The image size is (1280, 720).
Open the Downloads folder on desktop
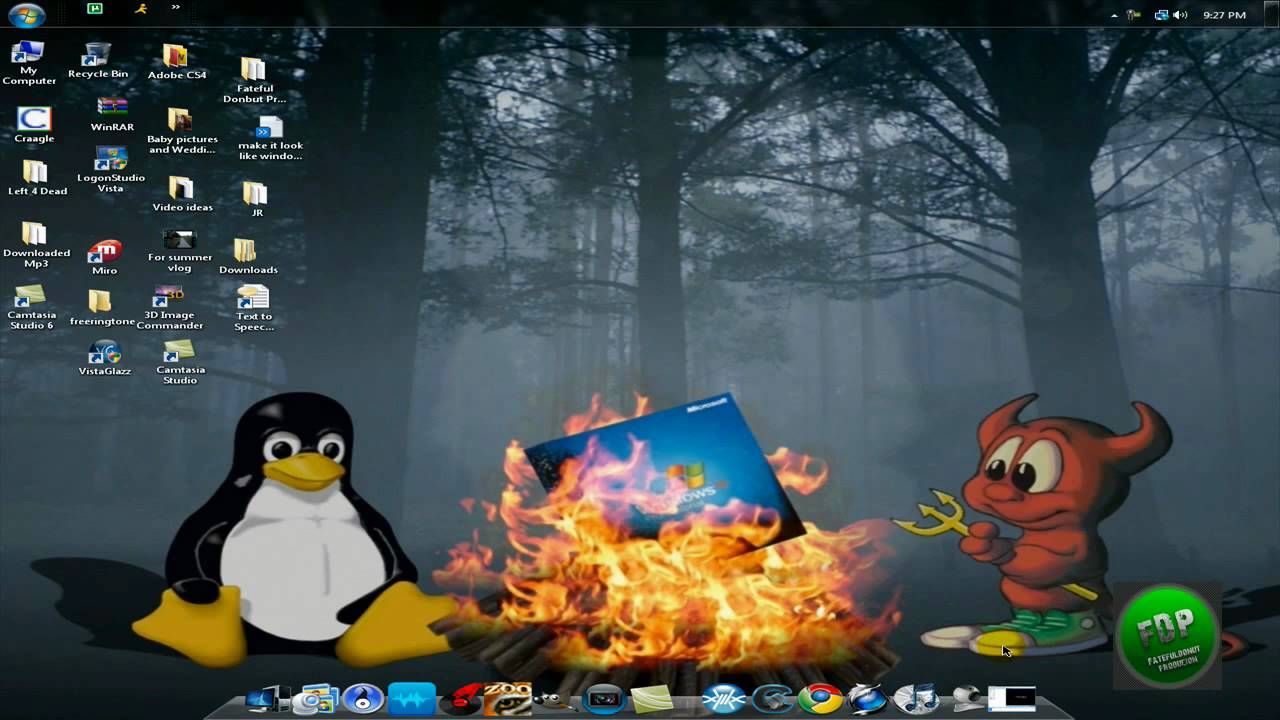(248, 256)
